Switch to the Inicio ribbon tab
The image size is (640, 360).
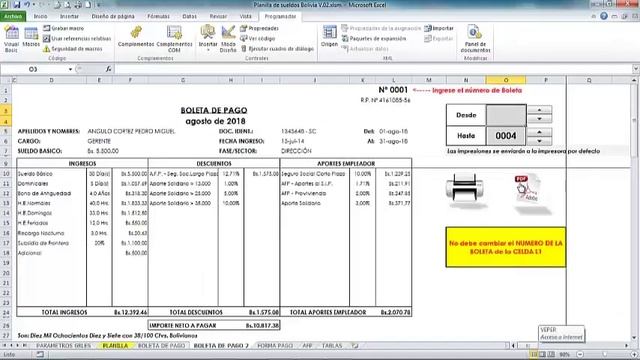pyautogui.click(x=40, y=16)
